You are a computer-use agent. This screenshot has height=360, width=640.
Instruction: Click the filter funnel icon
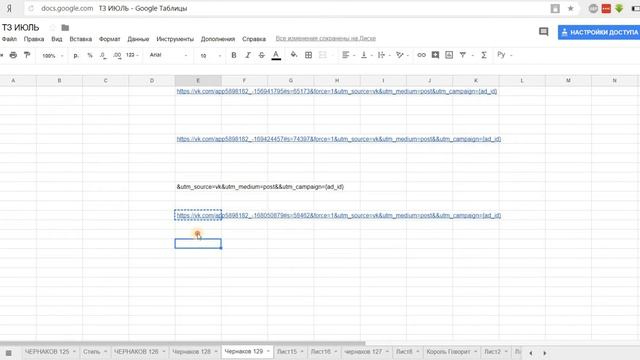coord(463,55)
